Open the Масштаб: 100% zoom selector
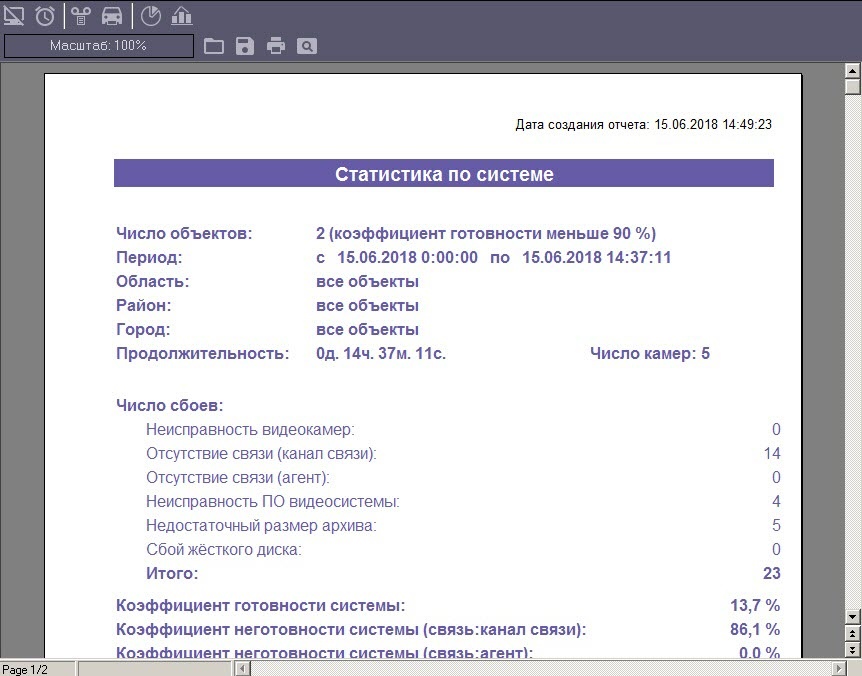The width and height of the screenshot is (862, 676). (99, 46)
